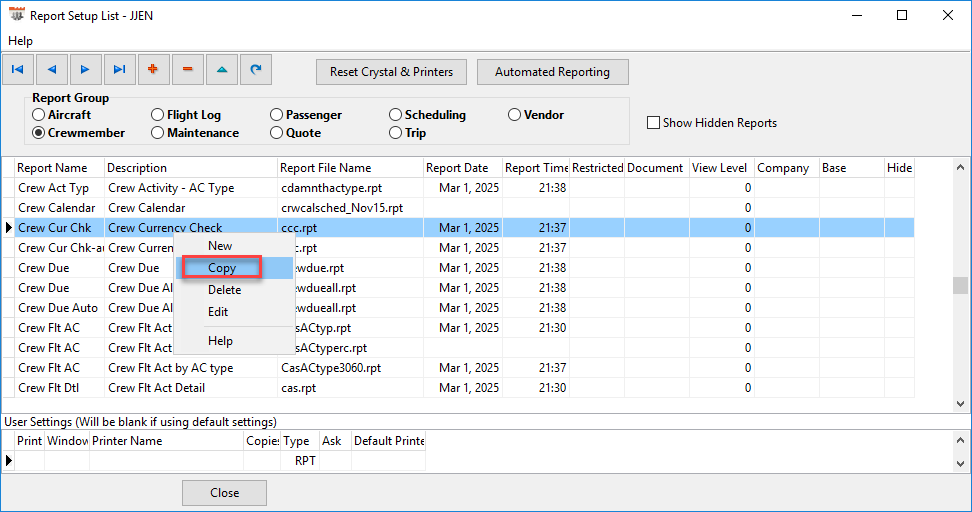Screen dimensions: 972x512
Task: Click Crew Flt Act Detail description
Action: coord(156,388)
